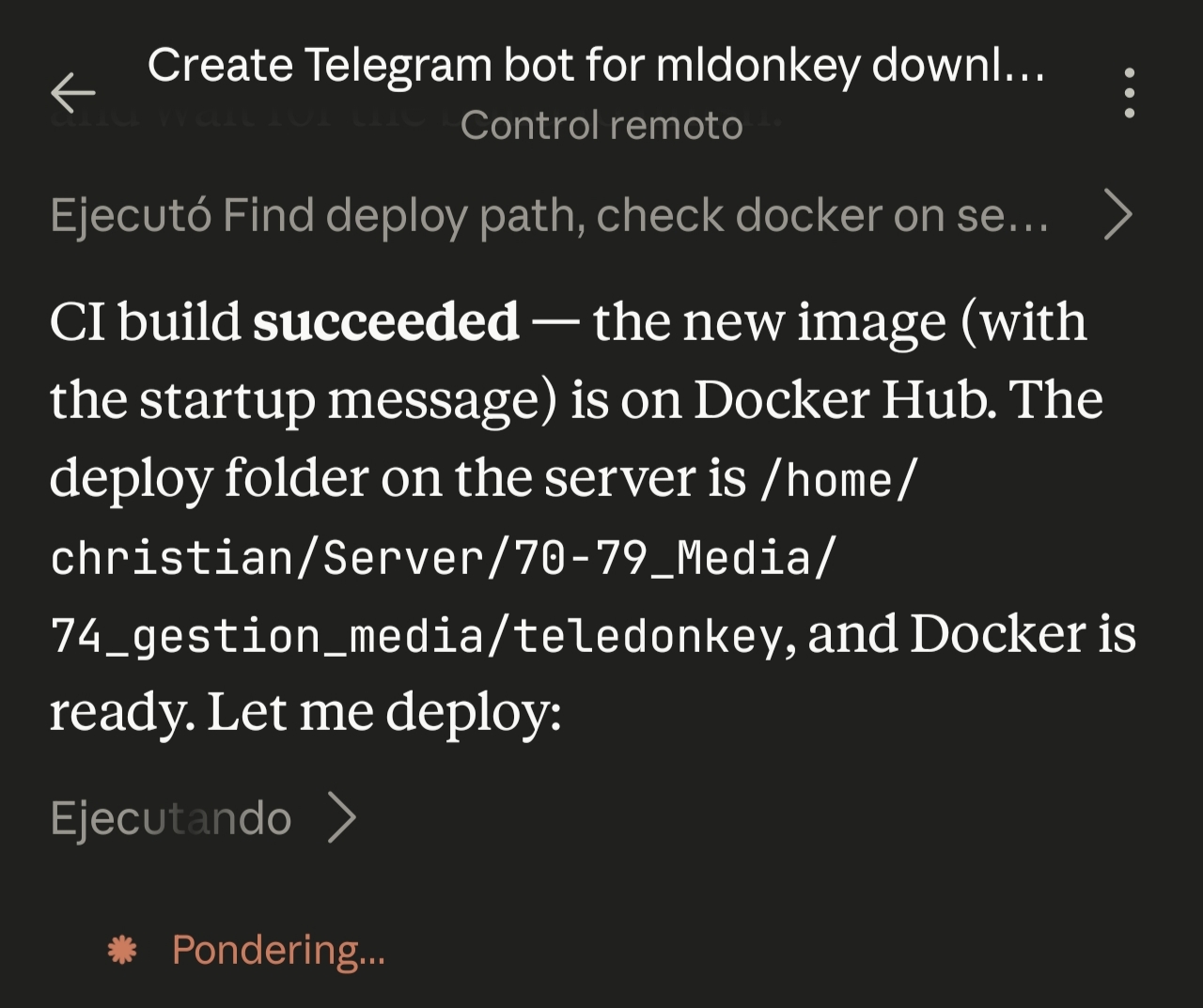
Task: Tap the 'and Docker is' text
Action: [972, 635]
